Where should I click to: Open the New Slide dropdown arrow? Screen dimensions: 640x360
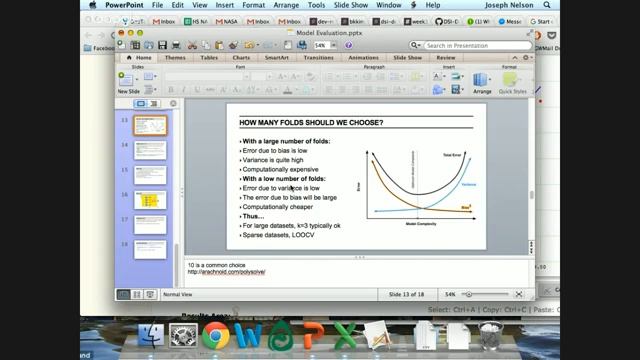(x=137, y=79)
